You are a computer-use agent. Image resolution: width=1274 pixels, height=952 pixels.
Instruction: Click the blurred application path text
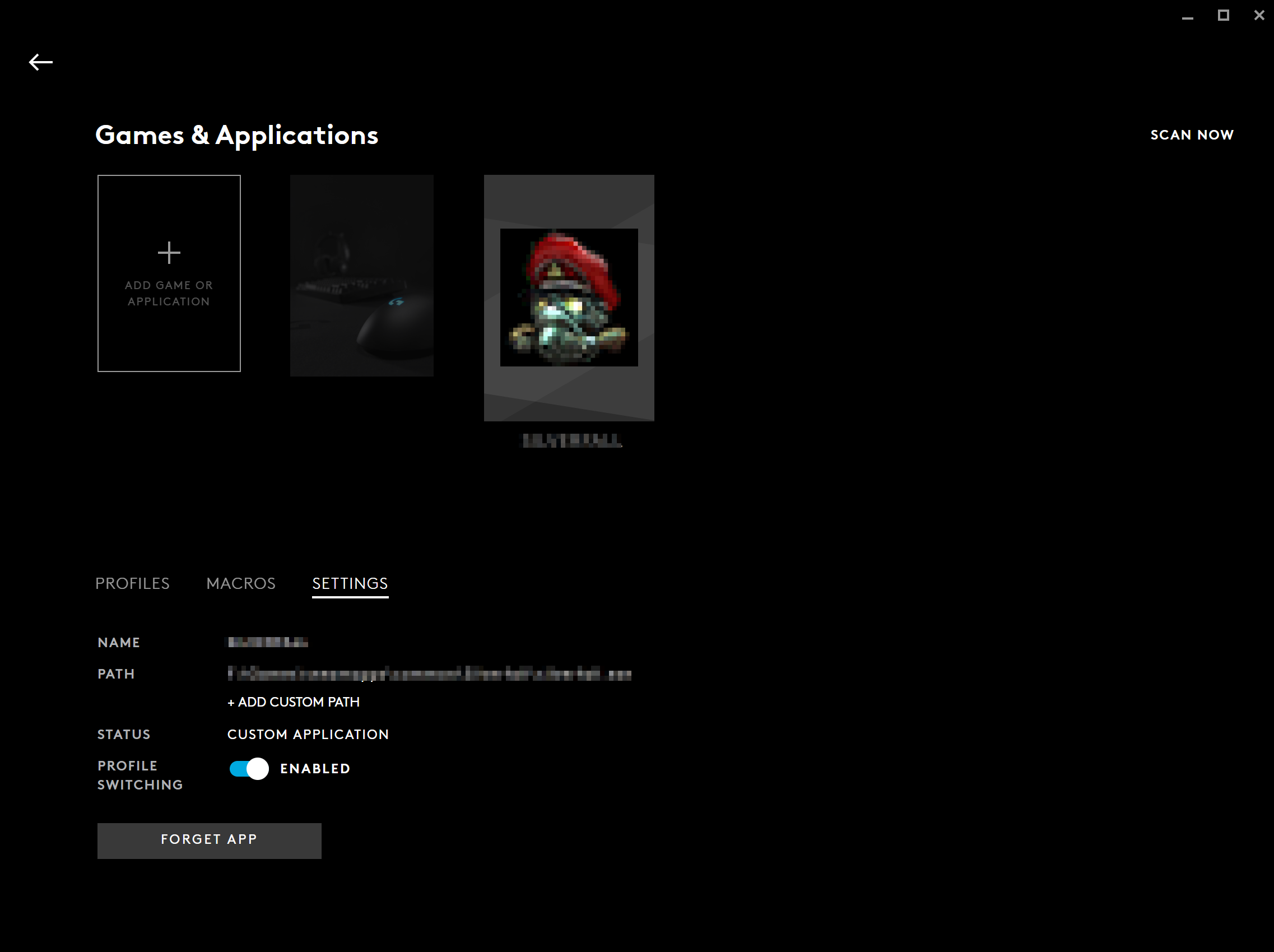(429, 674)
